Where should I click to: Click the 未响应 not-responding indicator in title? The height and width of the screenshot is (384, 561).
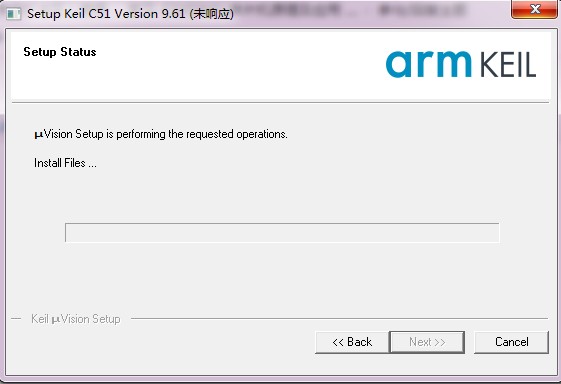pyautogui.click(x=212, y=14)
